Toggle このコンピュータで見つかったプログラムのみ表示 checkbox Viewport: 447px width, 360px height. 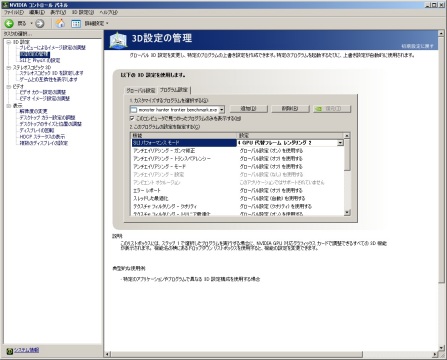[x=132, y=118]
